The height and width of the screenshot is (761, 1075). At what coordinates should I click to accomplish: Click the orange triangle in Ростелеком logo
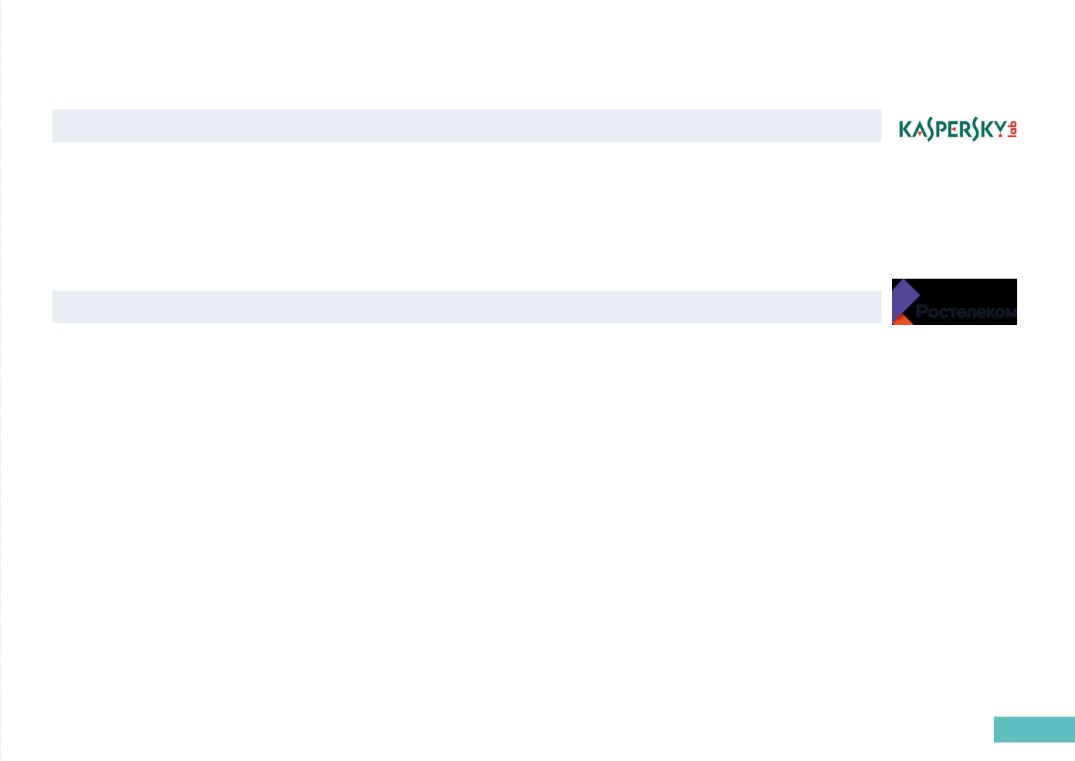[902, 321]
